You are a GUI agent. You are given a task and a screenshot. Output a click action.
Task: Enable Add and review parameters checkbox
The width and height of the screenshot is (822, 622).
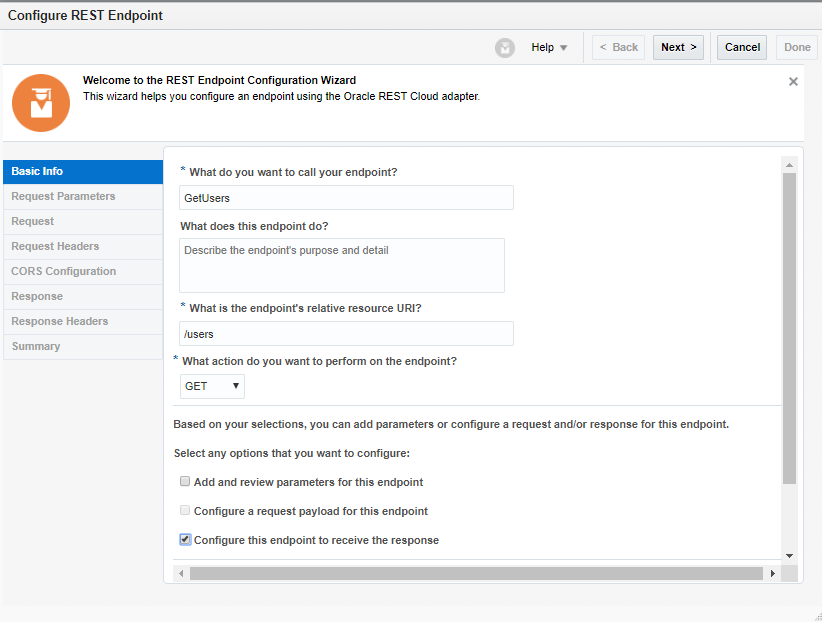185,482
